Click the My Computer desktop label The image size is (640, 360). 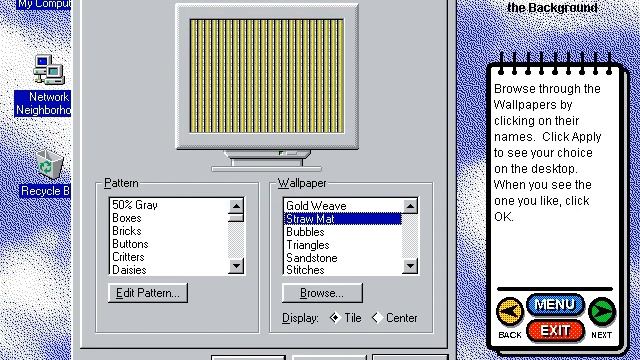tap(44, 4)
